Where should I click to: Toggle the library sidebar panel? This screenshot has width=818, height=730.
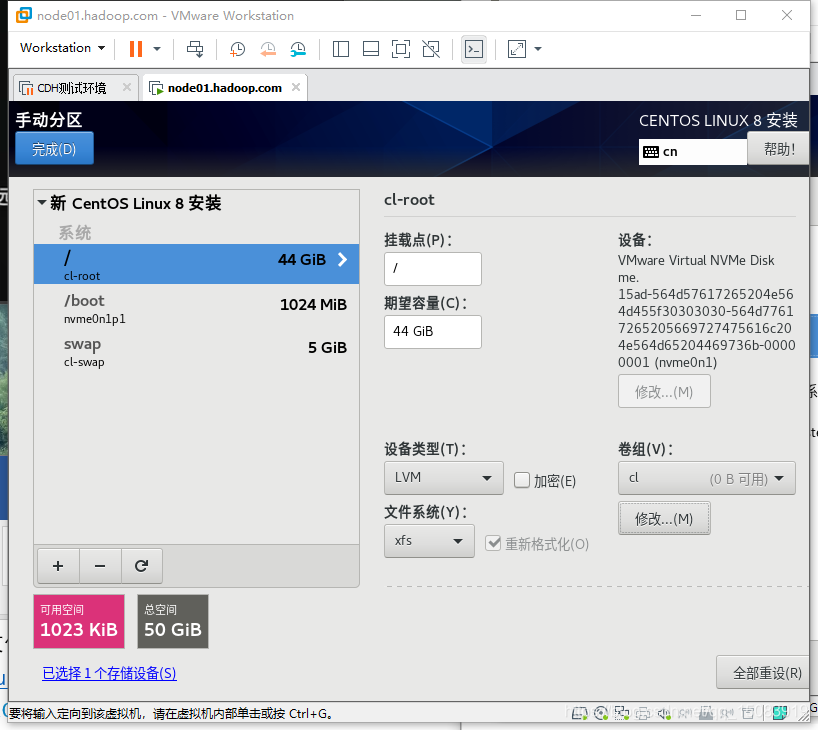[x=341, y=49]
